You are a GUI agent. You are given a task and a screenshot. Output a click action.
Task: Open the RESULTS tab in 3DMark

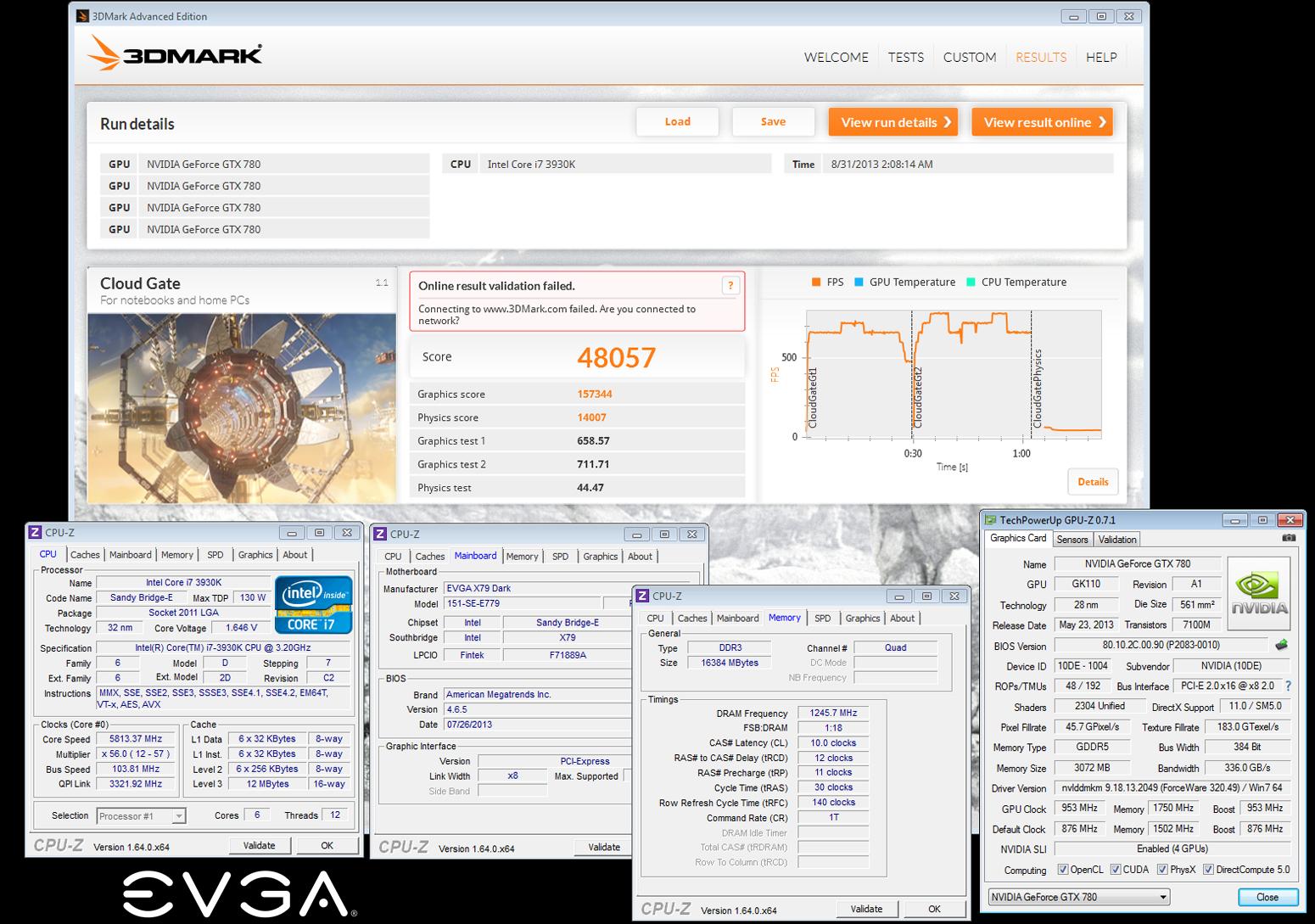[1041, 57]
